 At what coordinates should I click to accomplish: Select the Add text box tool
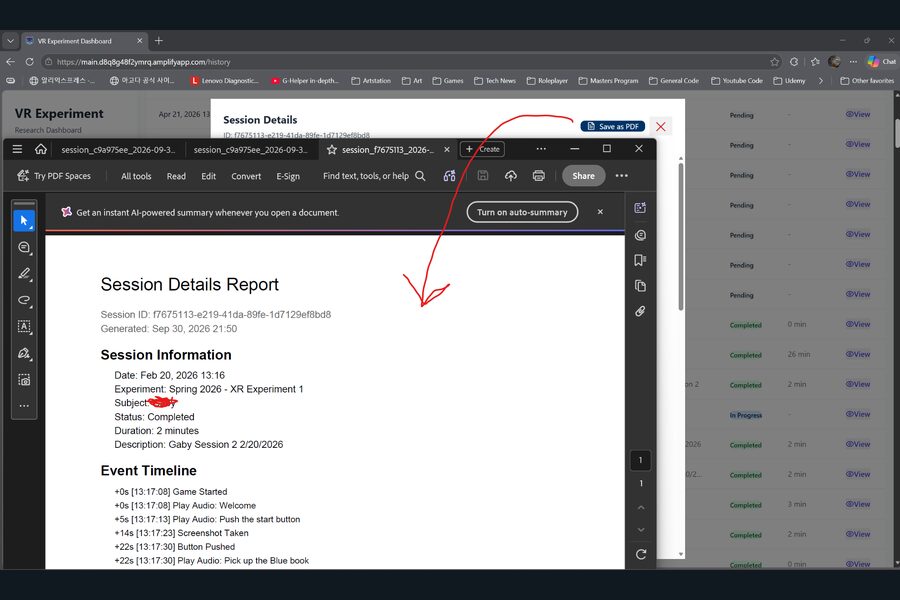pyautogui.click(x=24, y=327)
